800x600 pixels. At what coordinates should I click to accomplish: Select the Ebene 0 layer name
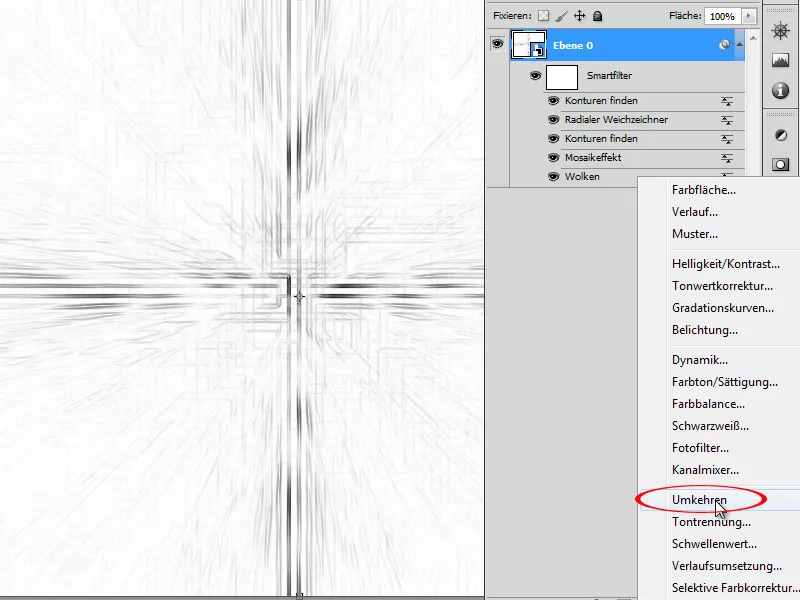click(x=573, y=45)
